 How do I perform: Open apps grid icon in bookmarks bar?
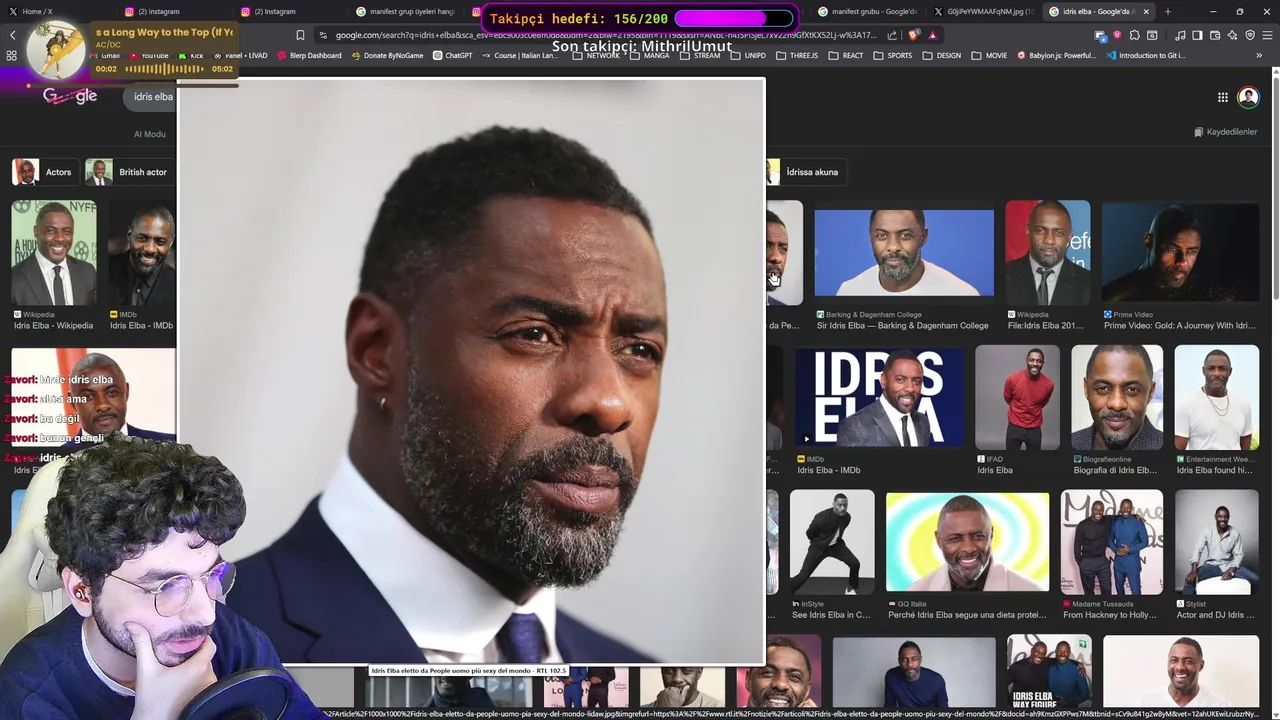pyautogui.click(x=12, y=55)
